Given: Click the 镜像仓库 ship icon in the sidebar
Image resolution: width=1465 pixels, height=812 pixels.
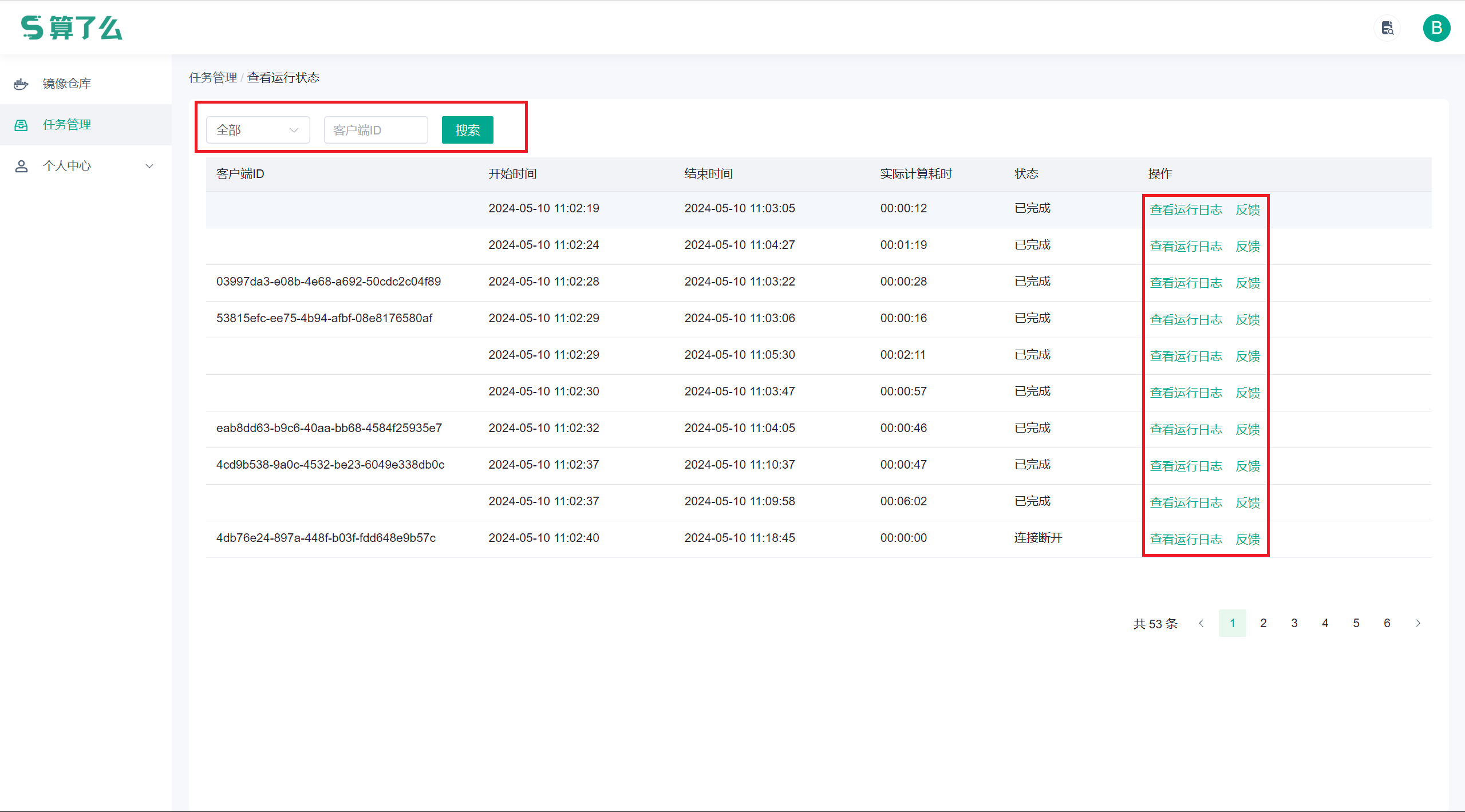Looking at the screenshot, I should (21, 84).
